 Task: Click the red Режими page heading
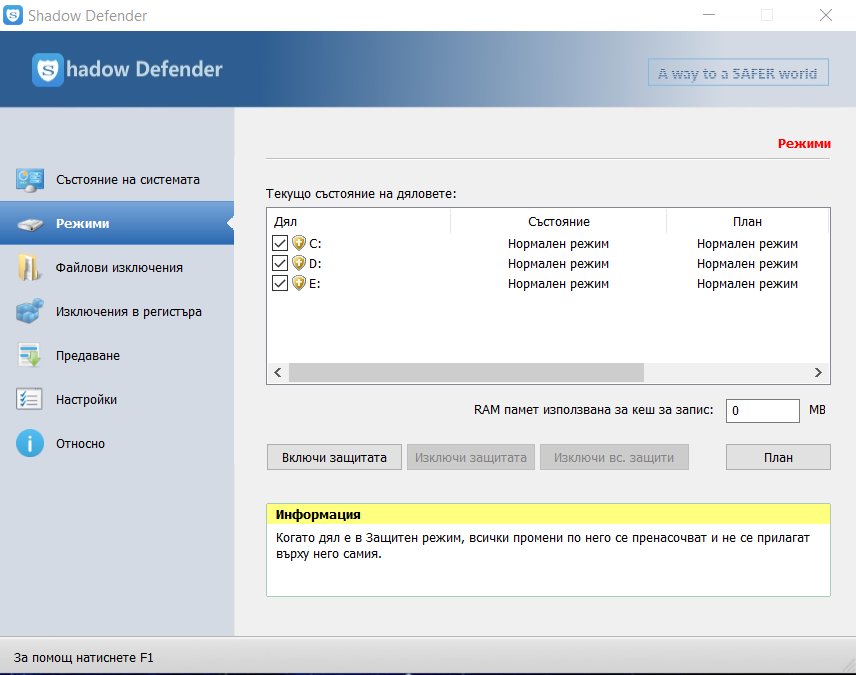[x=804, y=144]
